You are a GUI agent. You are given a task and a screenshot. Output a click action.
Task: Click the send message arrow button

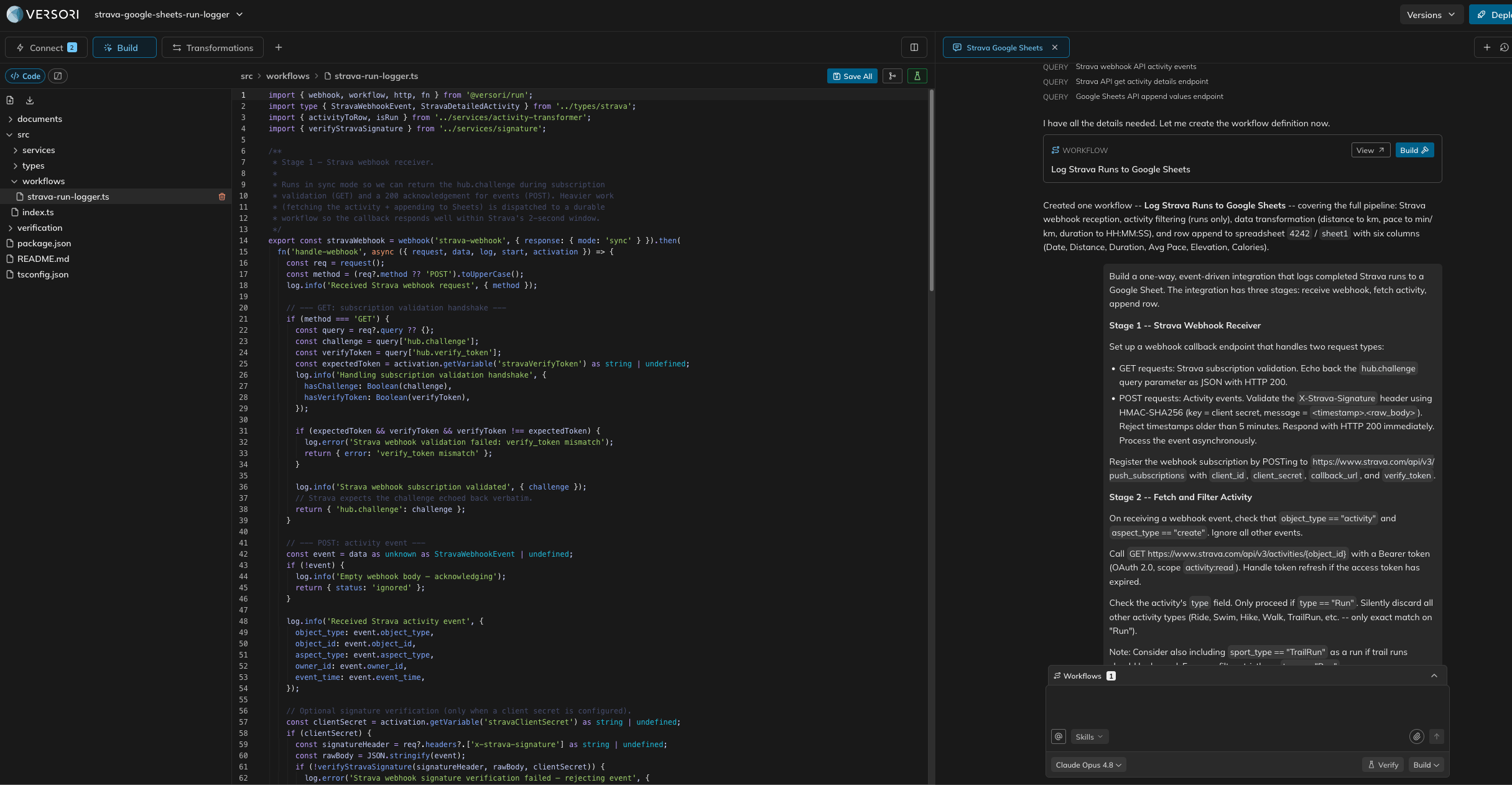coord(1436,736)
